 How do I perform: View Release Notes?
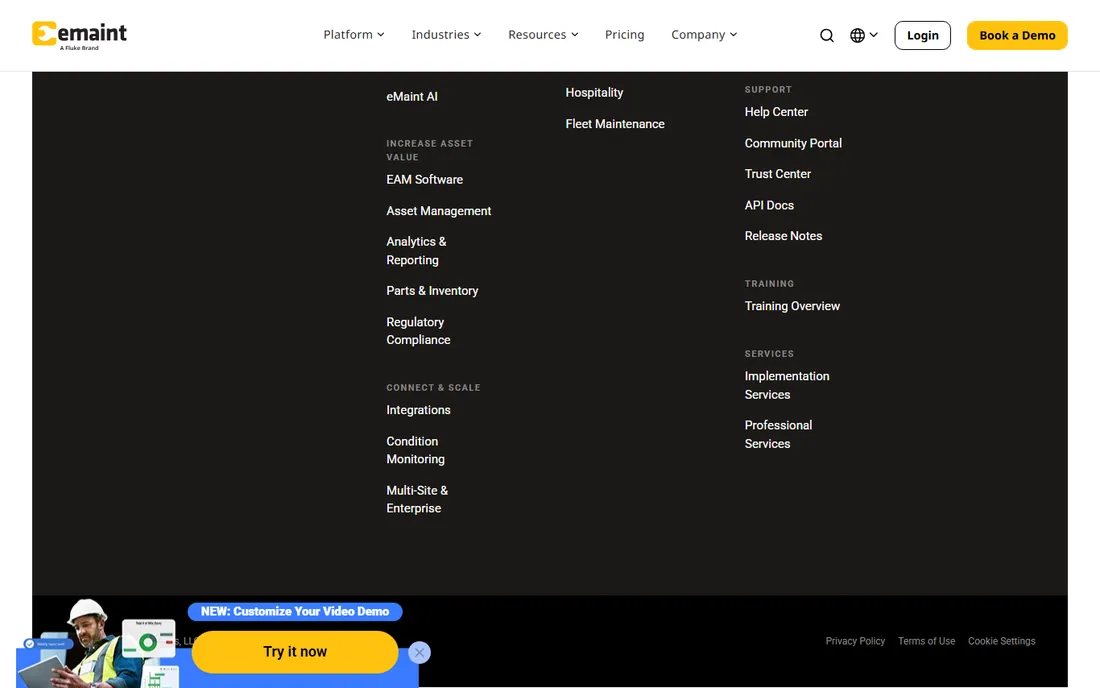click(x=783, y=236)
